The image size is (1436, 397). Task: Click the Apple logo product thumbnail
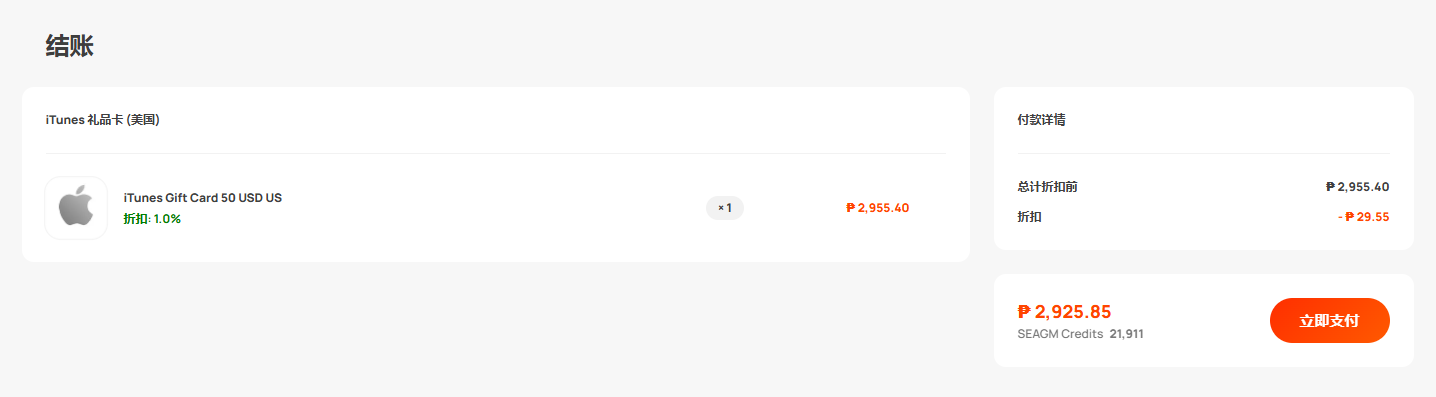[x=76, y=208]
